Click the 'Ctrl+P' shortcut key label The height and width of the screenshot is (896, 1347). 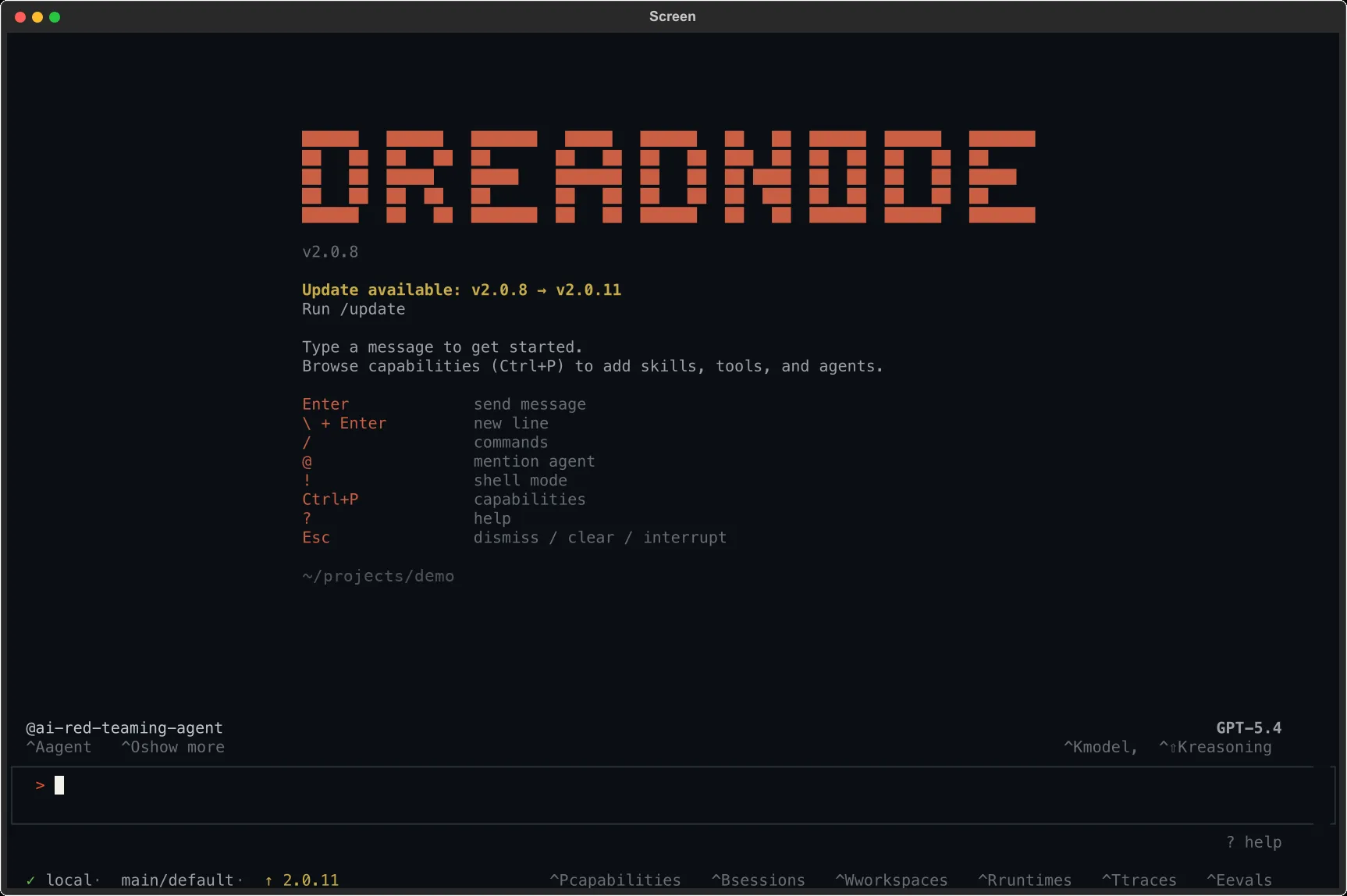coord(330,500)
